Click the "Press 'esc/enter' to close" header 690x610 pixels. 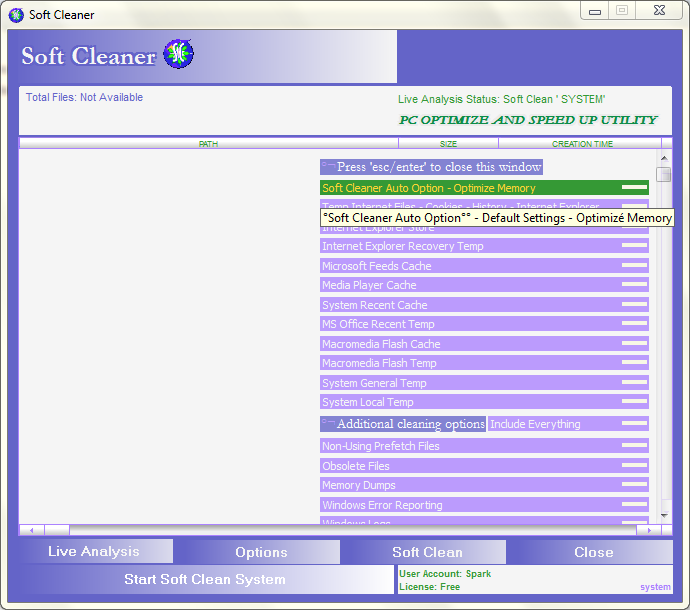click(x=431, y=167)
